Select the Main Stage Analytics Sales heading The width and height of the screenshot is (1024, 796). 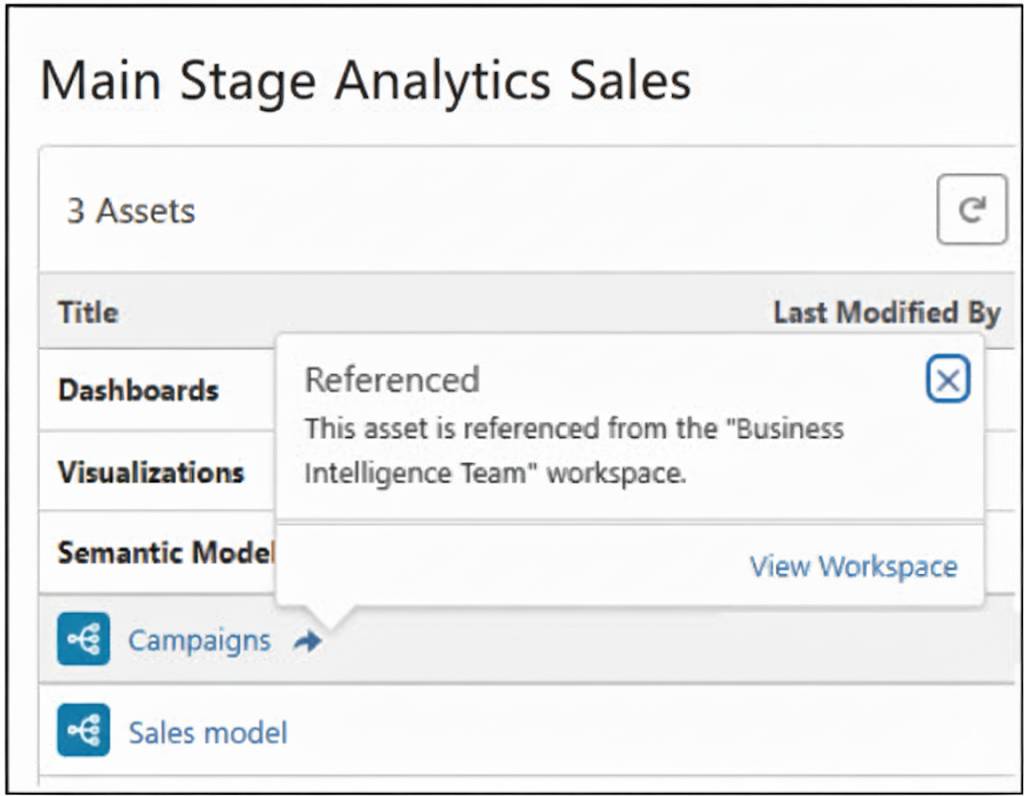pos(366,80)
